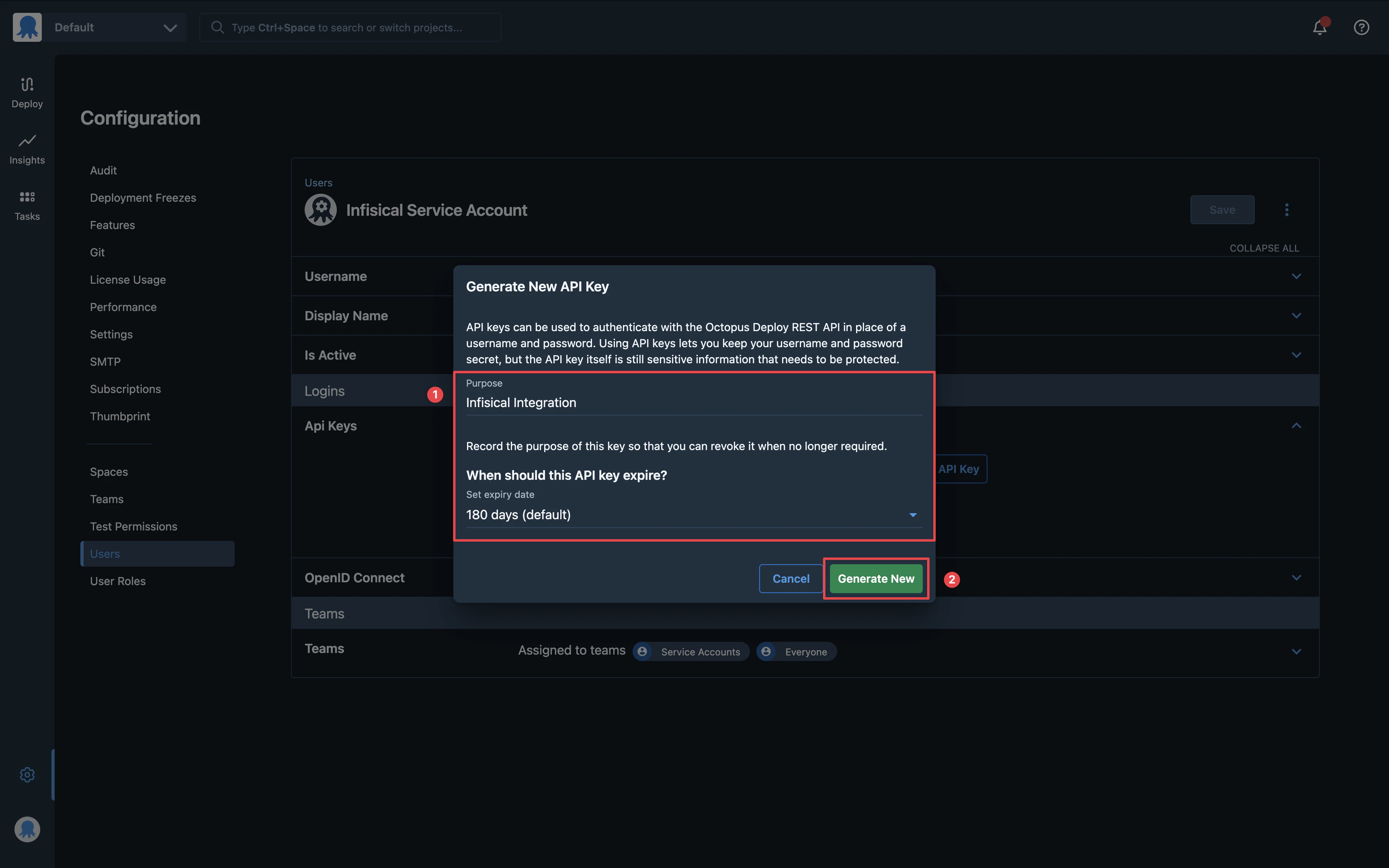Image resolution: width=1389 pixels, height=868 pixels.
Task: Click the Generate New button
Action: pos(876,579)
